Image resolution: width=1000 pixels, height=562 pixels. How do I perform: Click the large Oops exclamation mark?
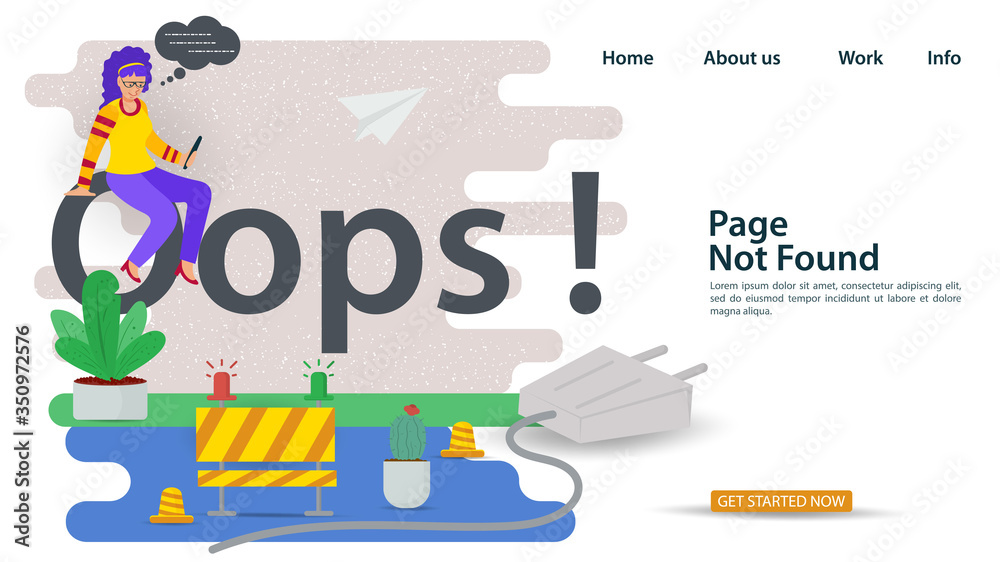point(585,242)
